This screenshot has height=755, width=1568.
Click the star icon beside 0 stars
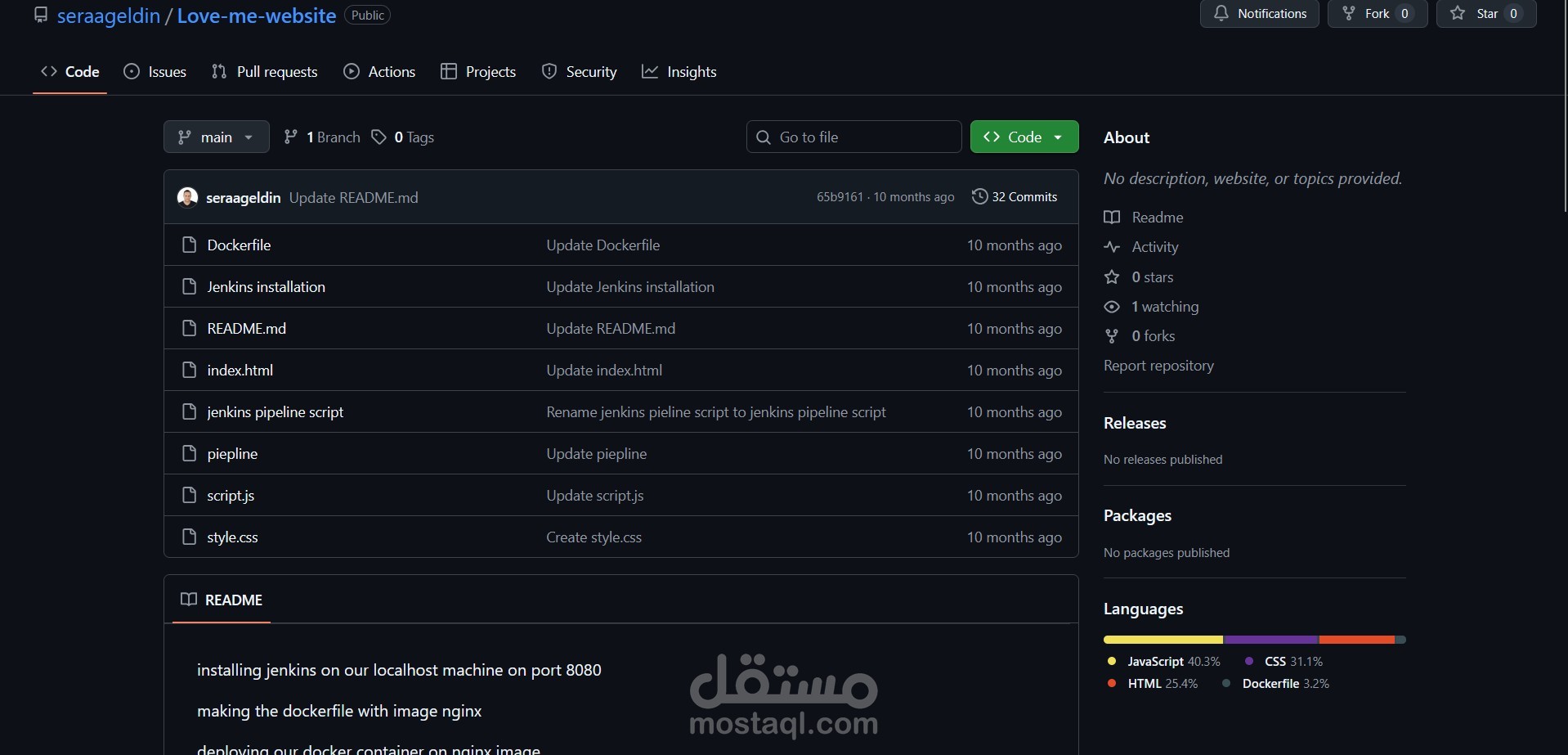1112,276
